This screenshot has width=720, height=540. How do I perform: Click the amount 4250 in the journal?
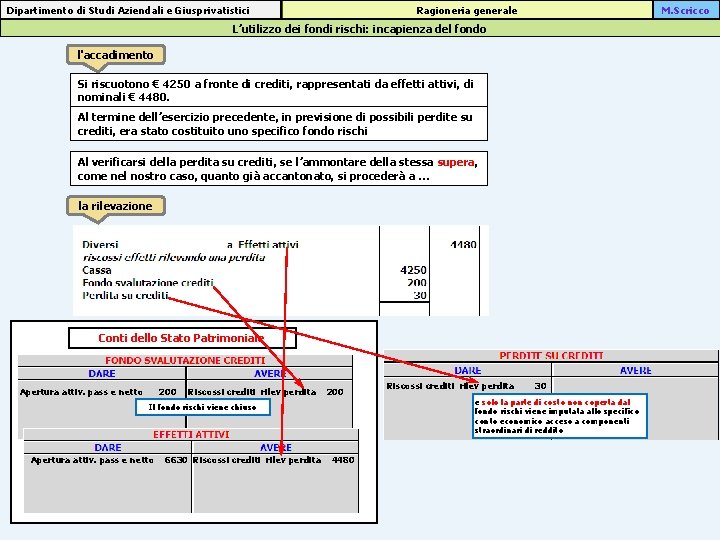(413, 270)
